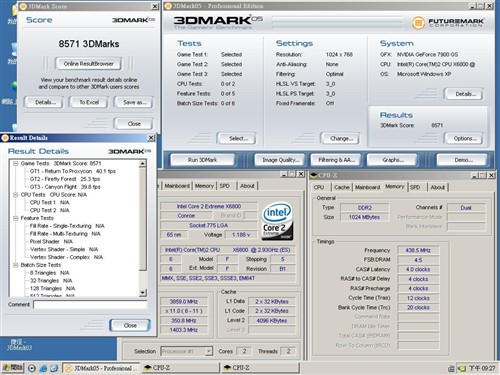Click the 8571 3DMarks score text
500x375 pixels.
89,44
